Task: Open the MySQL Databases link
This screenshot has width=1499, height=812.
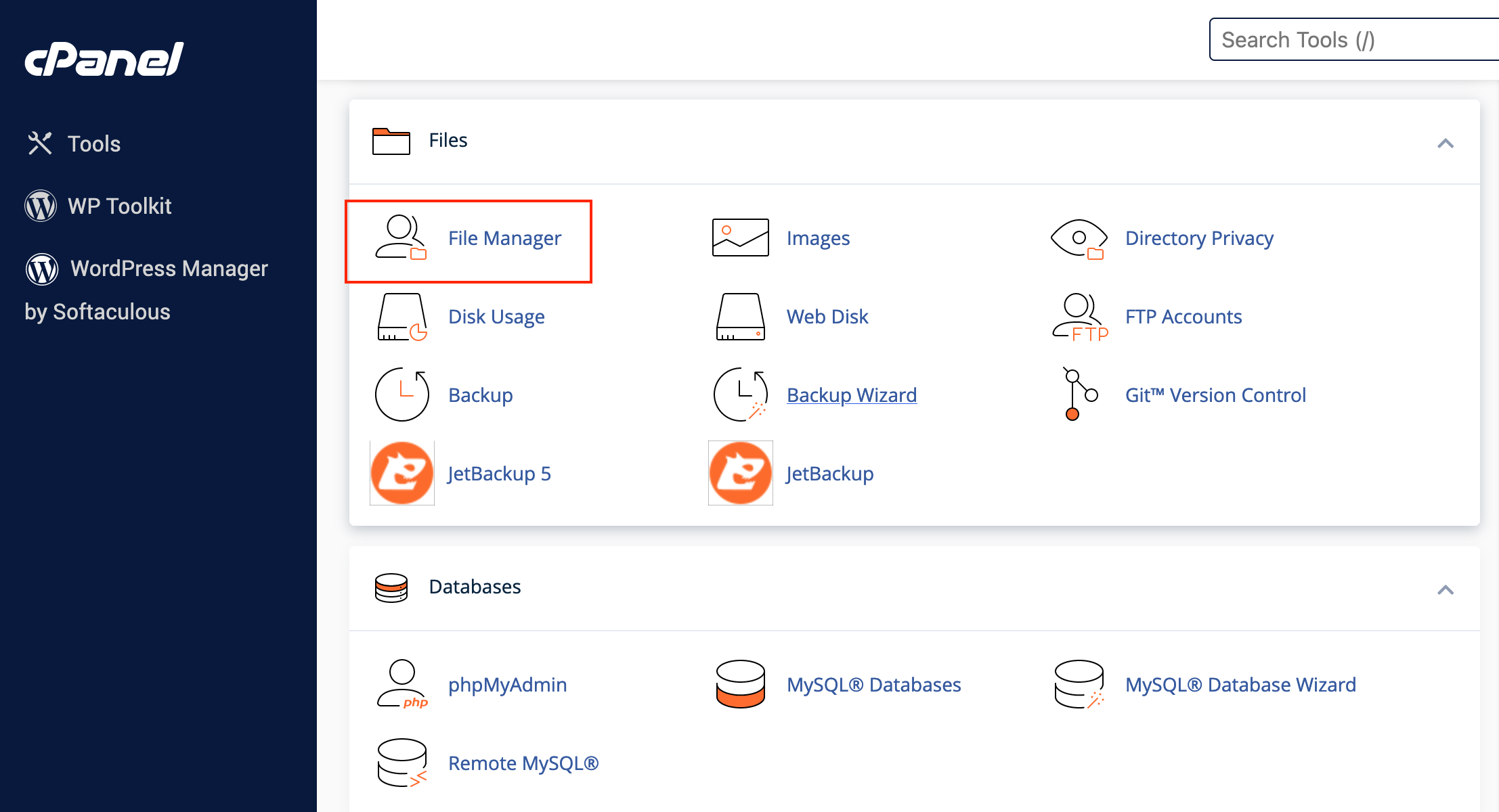Action: tap(874, 685)
